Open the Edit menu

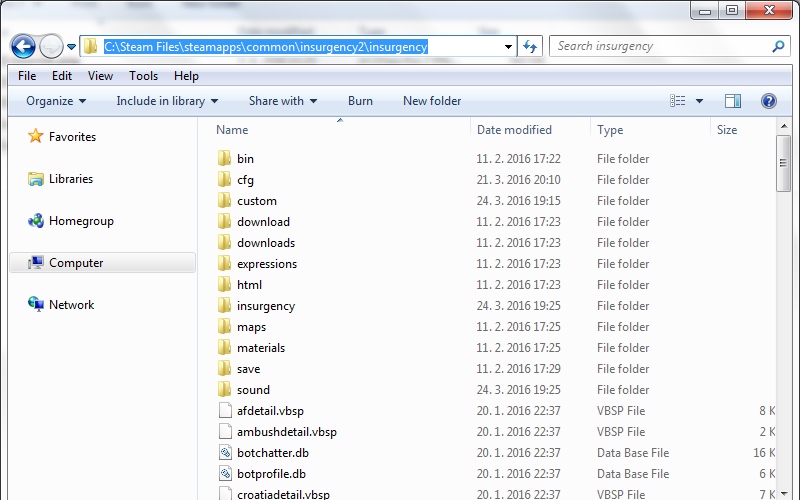coord(62,76)
